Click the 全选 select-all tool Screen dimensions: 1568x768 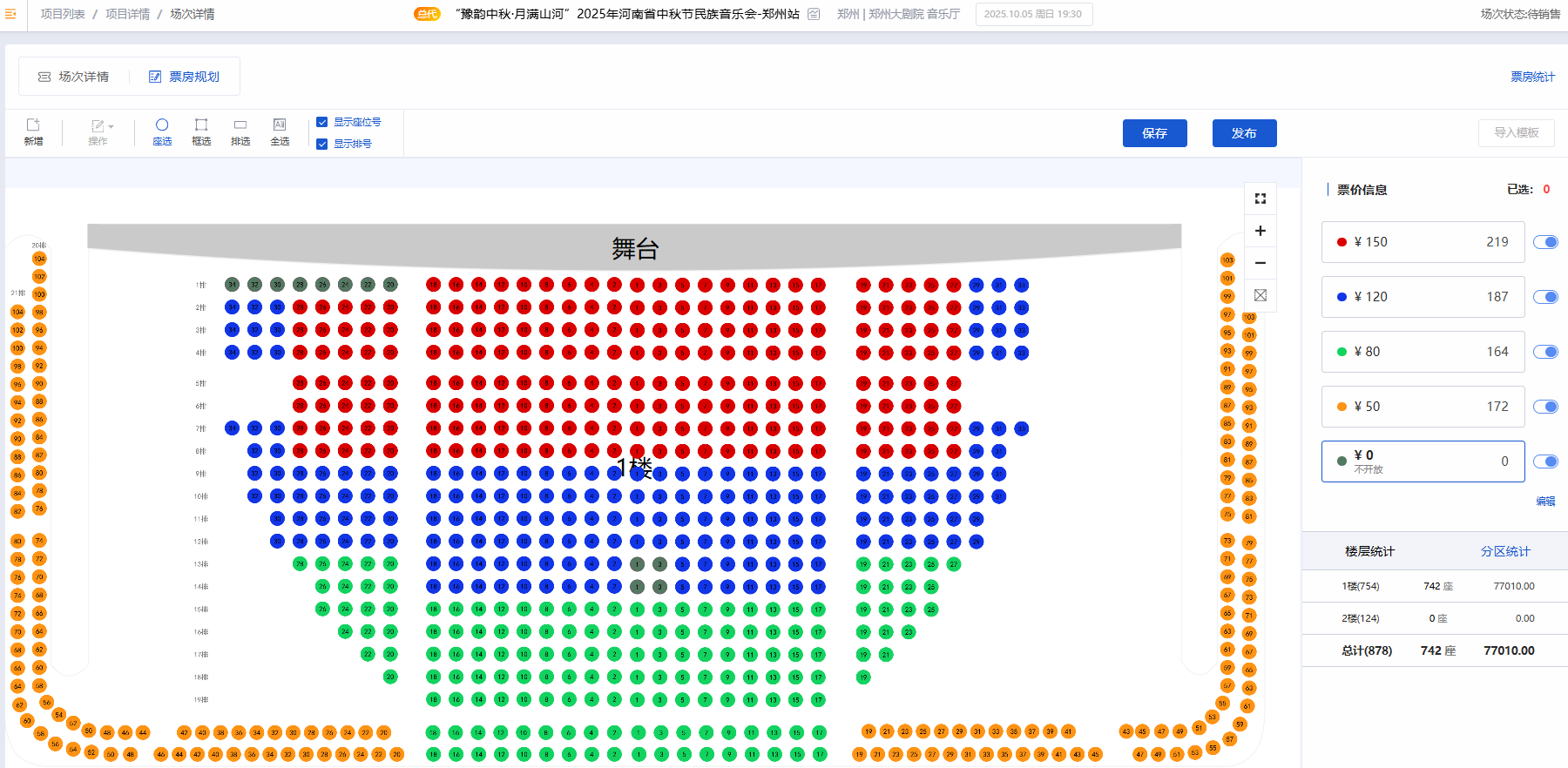coord(280,131)
